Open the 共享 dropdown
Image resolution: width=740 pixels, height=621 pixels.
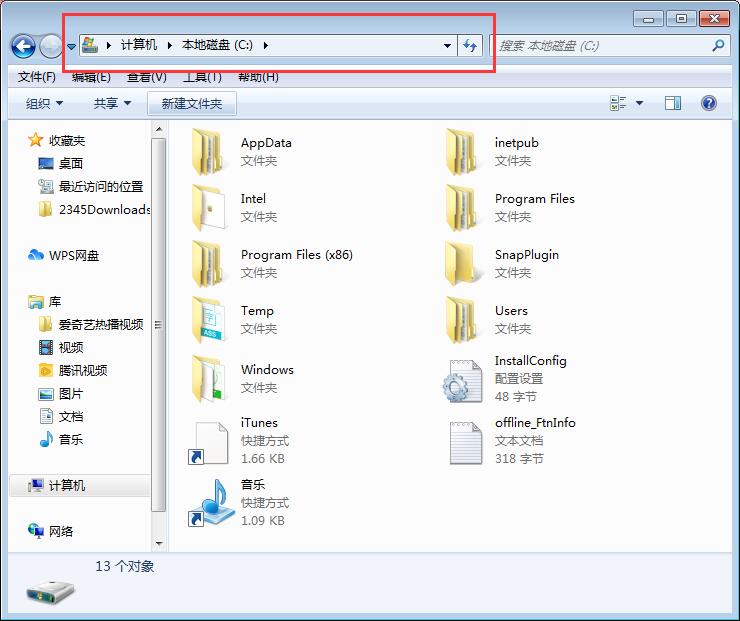[x=112, y=103]
